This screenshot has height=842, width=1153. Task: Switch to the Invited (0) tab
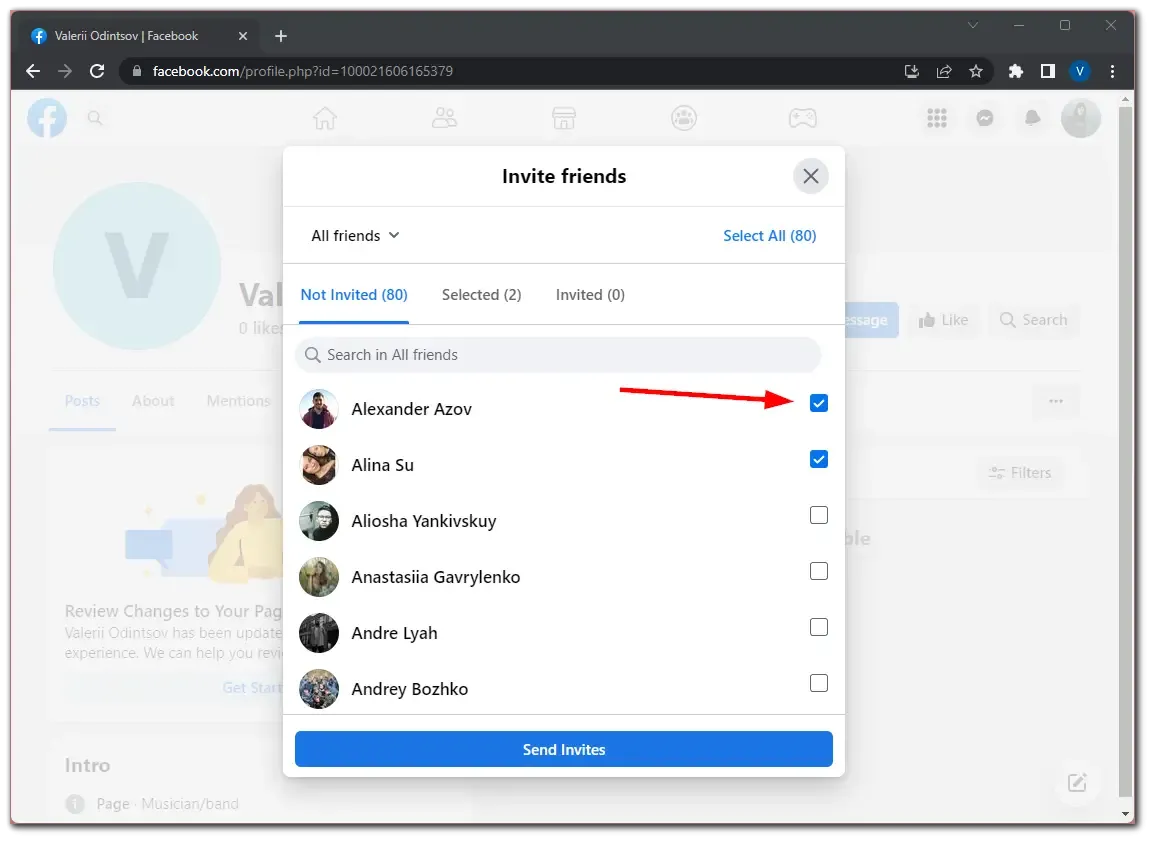click(590, 295)
